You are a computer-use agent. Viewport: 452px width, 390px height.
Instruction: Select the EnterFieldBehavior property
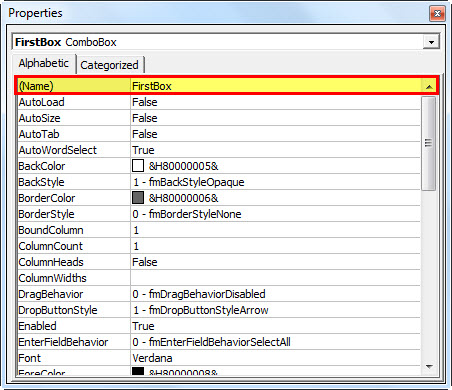(x=63, y=342)
